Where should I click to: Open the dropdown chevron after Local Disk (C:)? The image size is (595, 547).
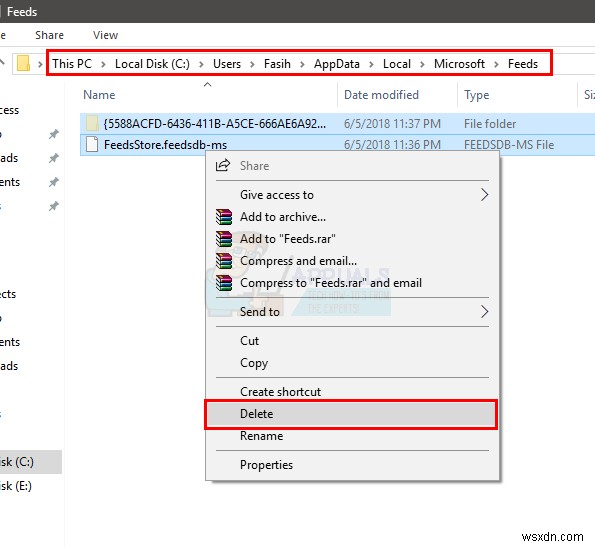click(201, 64)
